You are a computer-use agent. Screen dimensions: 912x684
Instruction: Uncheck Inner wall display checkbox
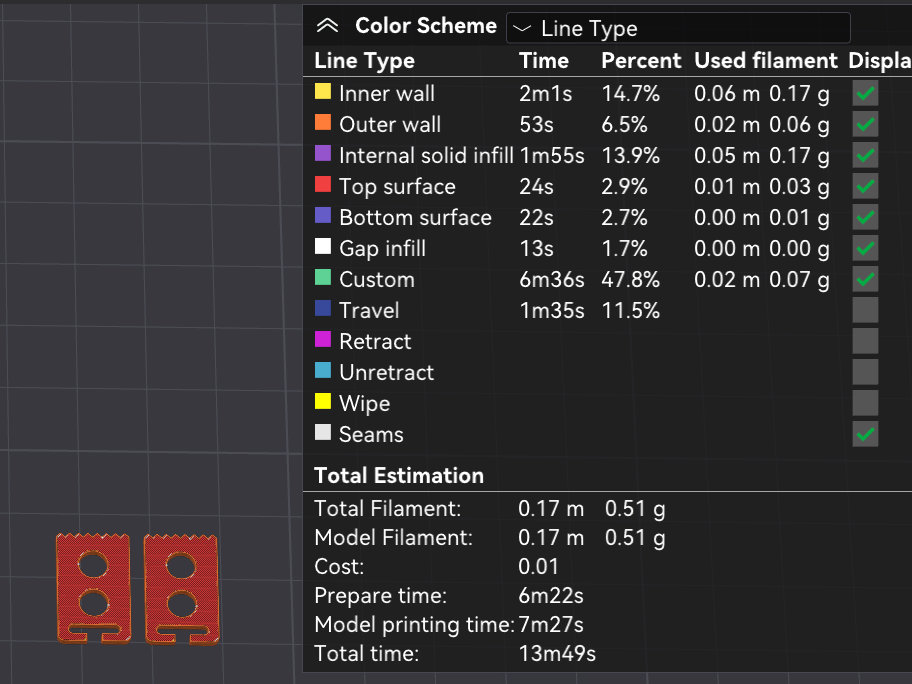pos(865,93)
